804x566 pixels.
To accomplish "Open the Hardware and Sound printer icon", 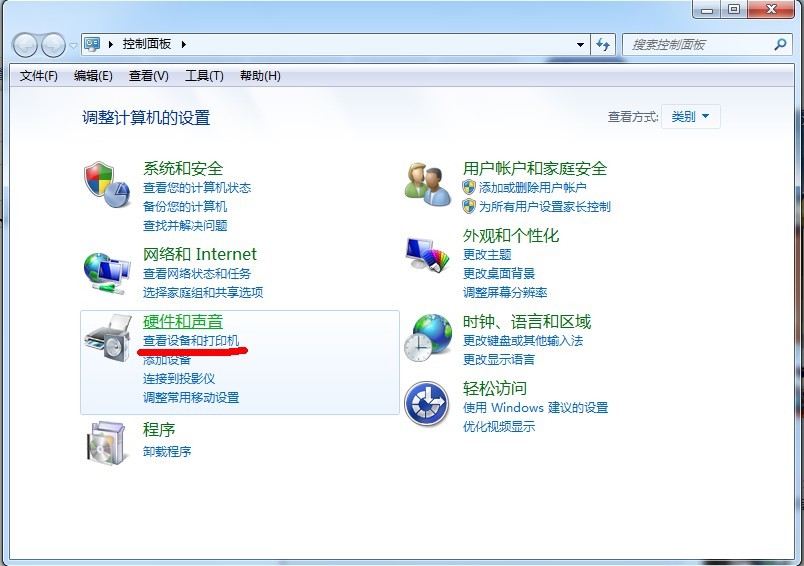I will point(108,338).
